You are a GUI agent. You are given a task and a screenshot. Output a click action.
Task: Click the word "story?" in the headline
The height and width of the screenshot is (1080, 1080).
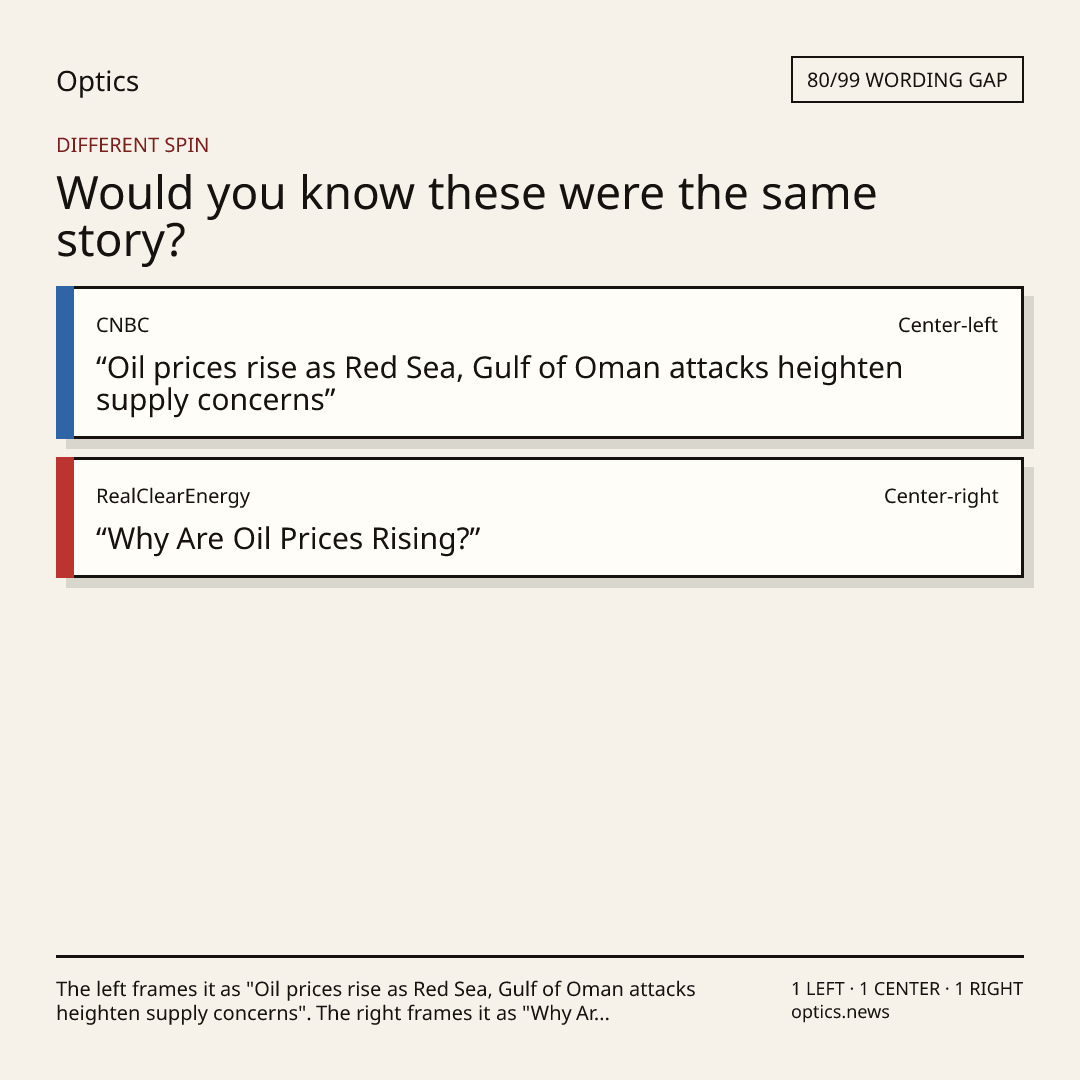[x=121, y=242]
